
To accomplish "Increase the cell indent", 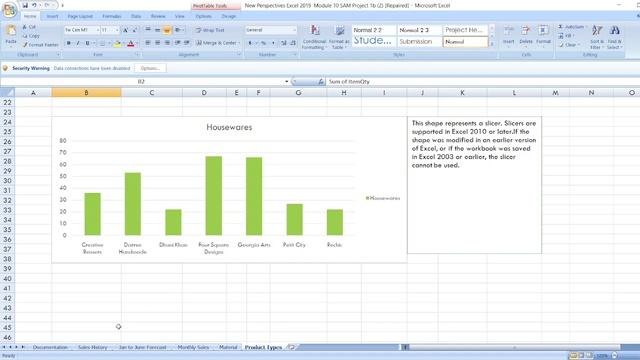I will pos(187,43).
